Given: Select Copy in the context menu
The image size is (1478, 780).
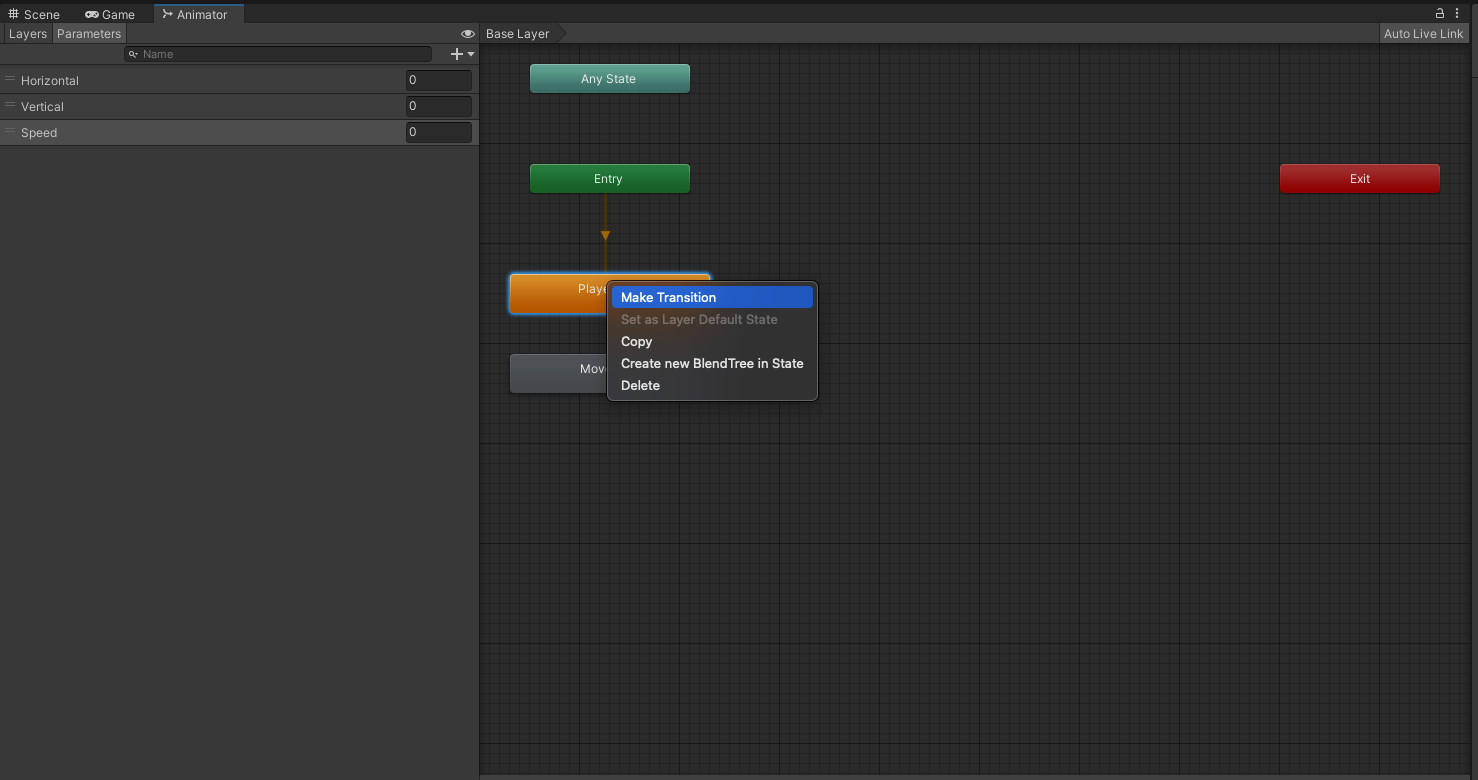Looking at the screenshot, I should (x=636, y=341).
